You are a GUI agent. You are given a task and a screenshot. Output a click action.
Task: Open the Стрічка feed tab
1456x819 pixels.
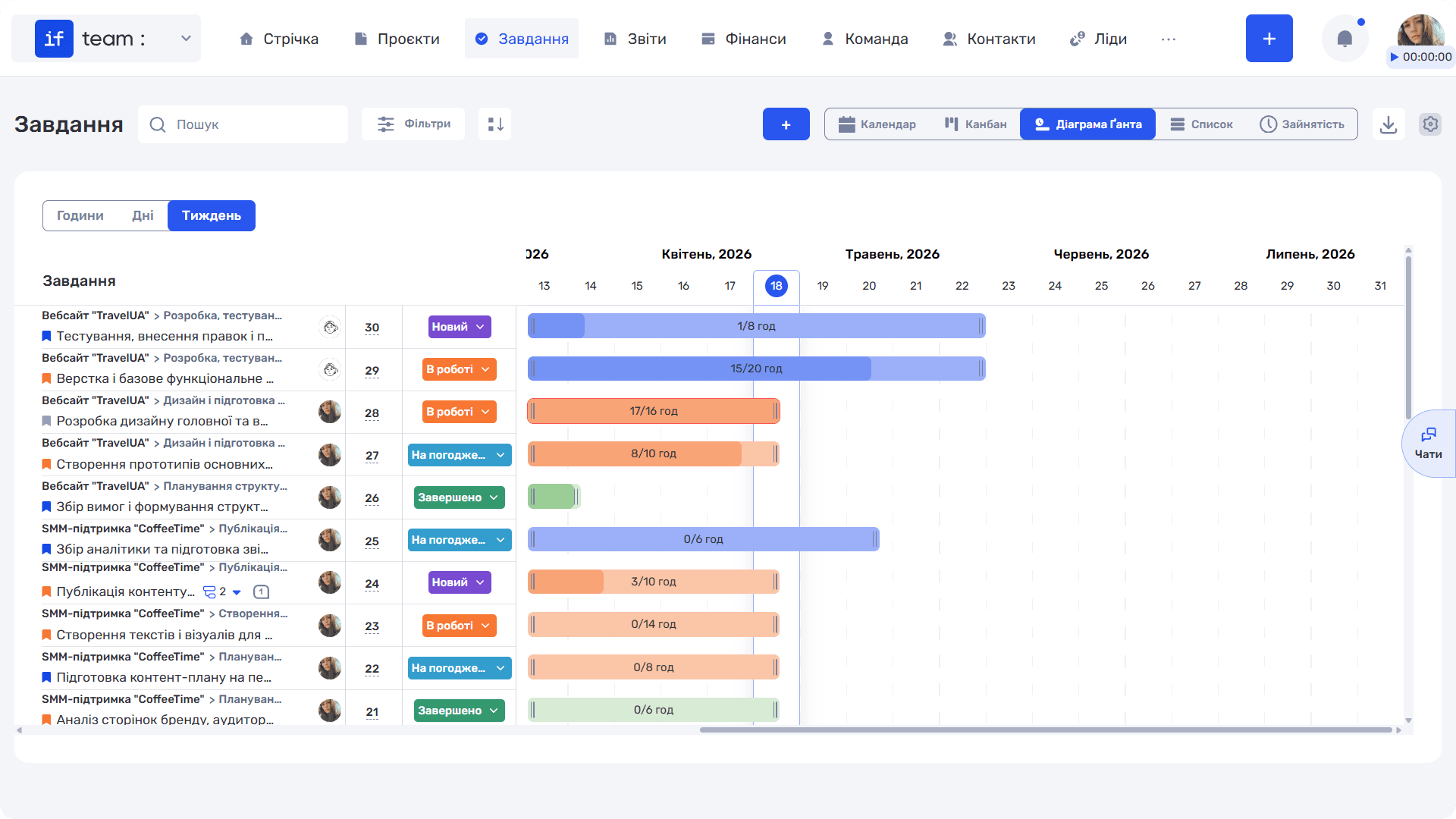pyautogui.click(x=278, y=39)
